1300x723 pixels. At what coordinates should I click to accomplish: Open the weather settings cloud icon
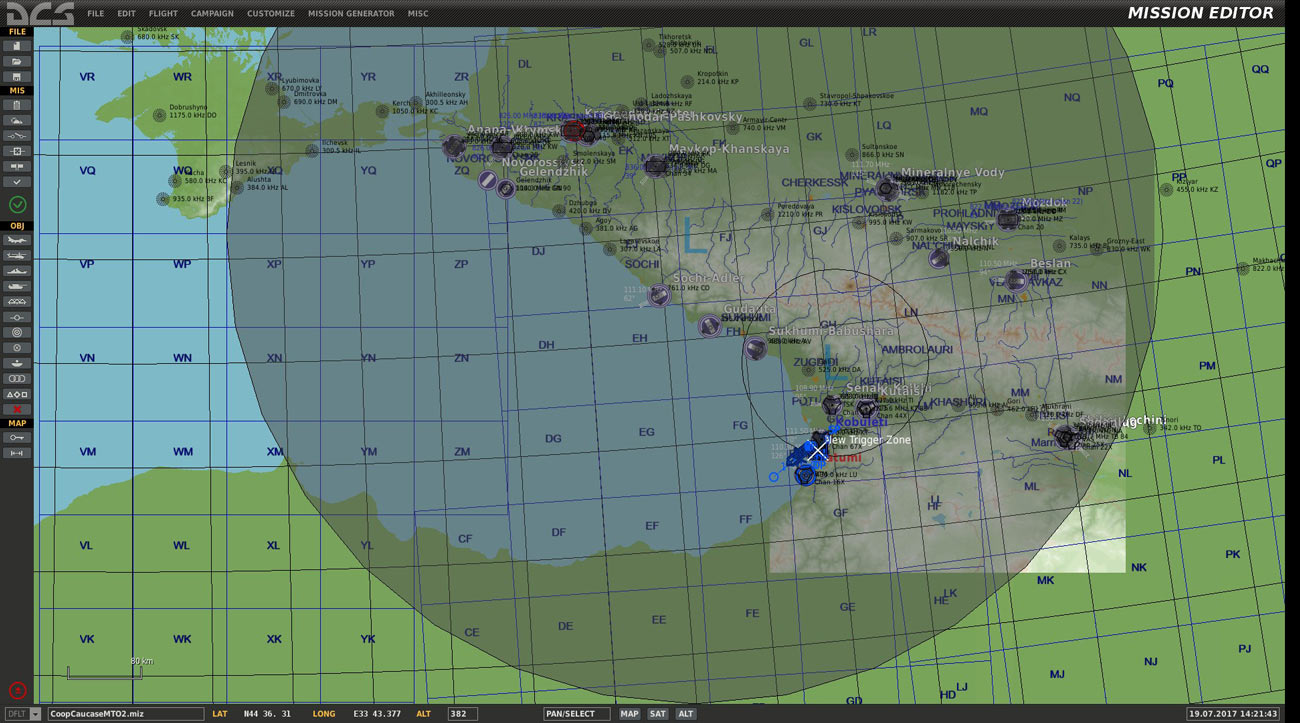[x=17, y=120]
